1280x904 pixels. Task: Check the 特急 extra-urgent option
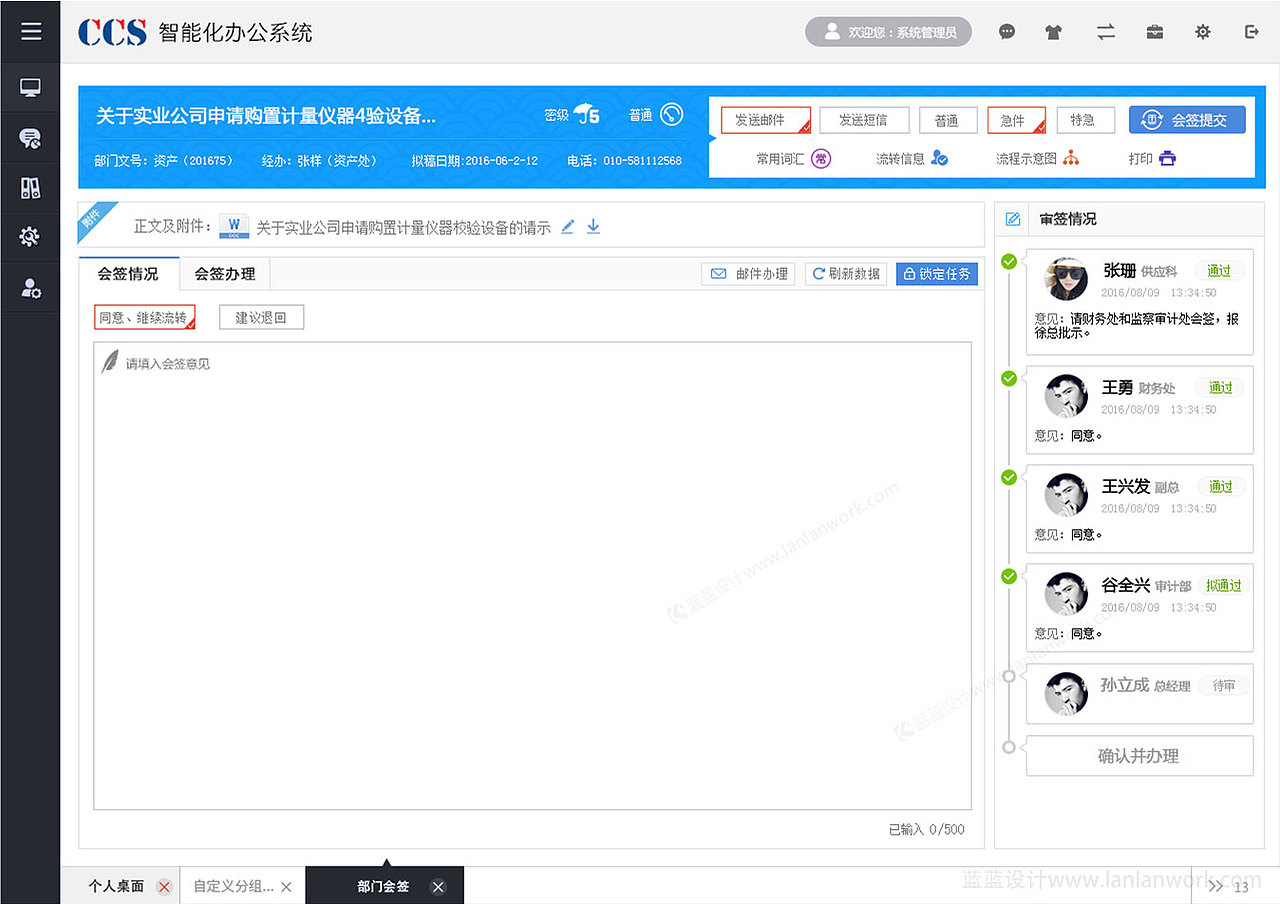(1085, 119)
